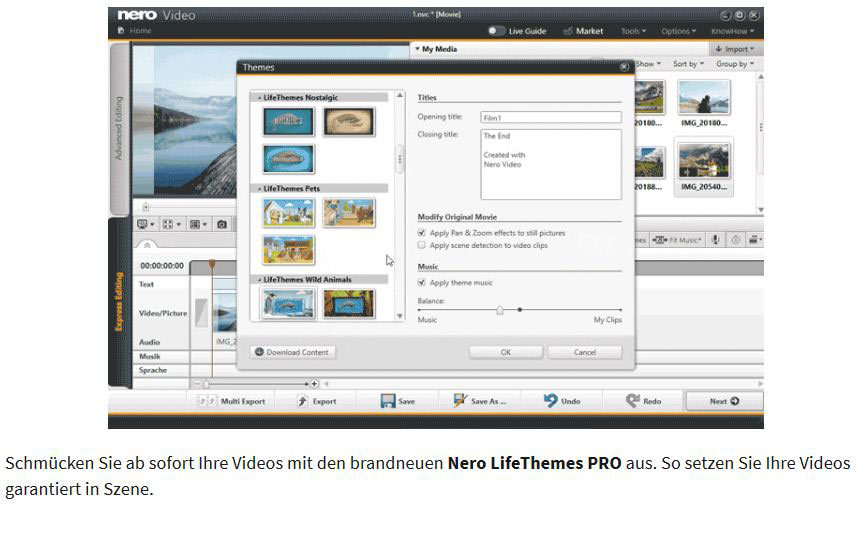868x534 pixels.
Task: Open the Sort by dropdown
Action: point(689,64)
